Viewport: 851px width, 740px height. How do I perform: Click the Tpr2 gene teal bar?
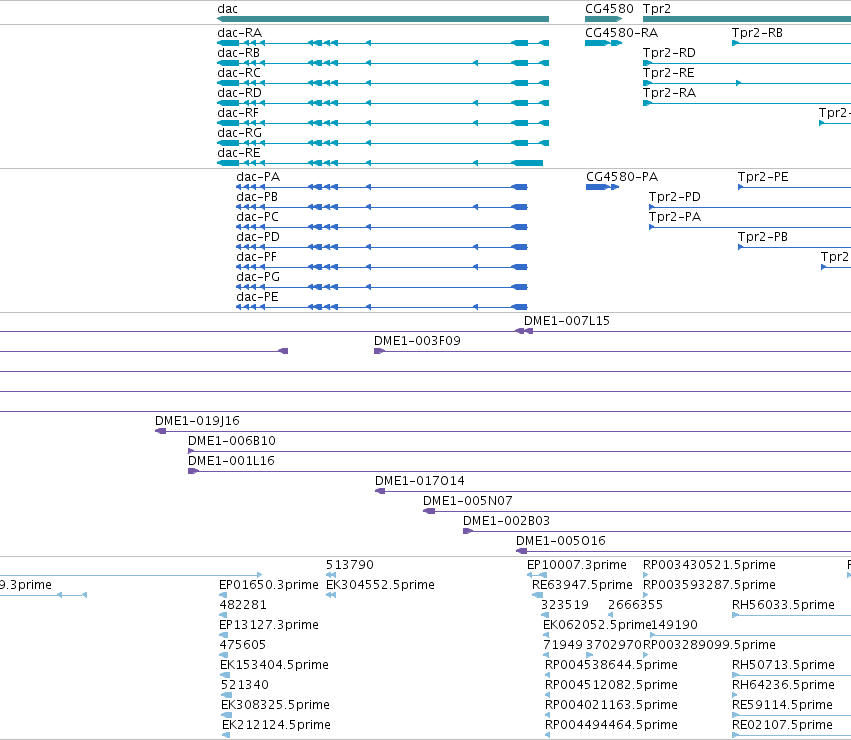click(747, 19)
